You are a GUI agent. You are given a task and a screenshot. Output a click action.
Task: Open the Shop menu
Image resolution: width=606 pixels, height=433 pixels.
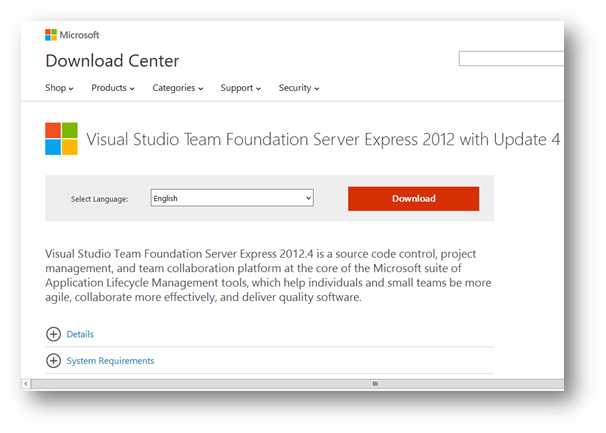(x=59, y=88)
